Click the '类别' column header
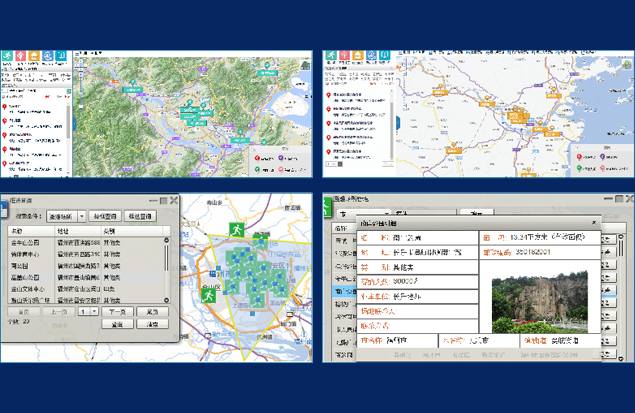Image resolution: width=635 pixels, height=413 pixels. pos(132,231)
